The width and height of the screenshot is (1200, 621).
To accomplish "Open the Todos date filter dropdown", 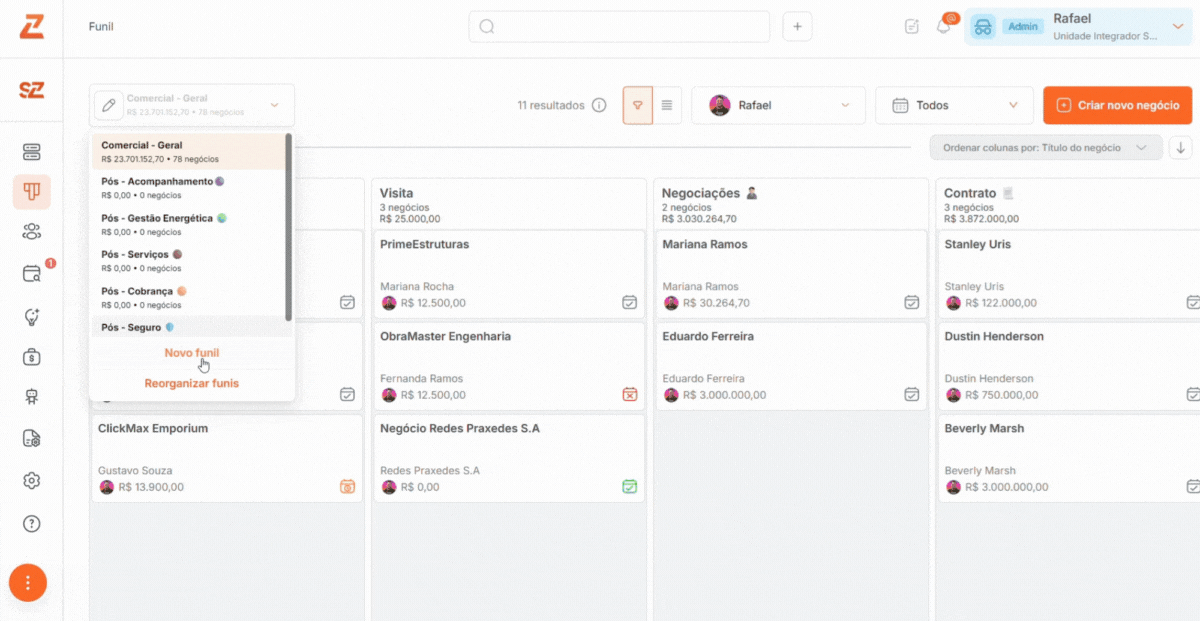I will click(954, 105).
